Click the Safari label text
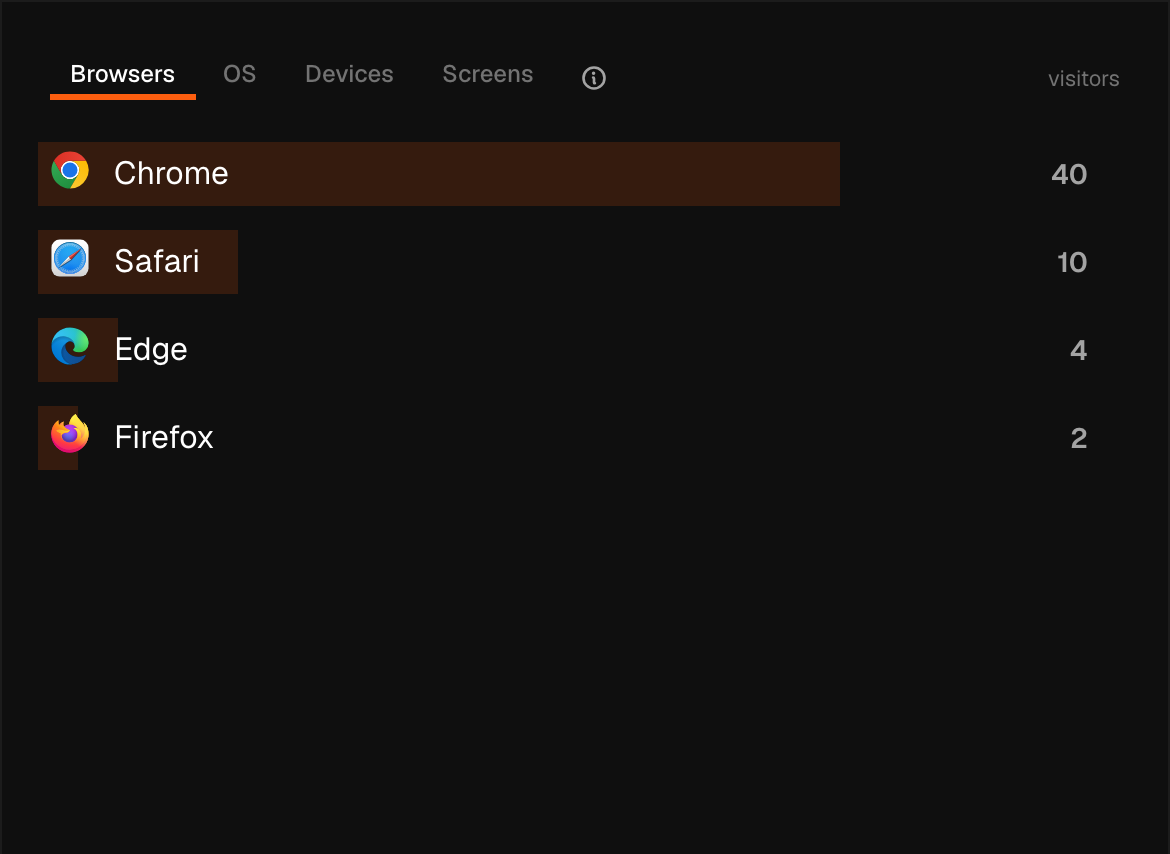Viewport: 1170px width, 854px height. 157,261
